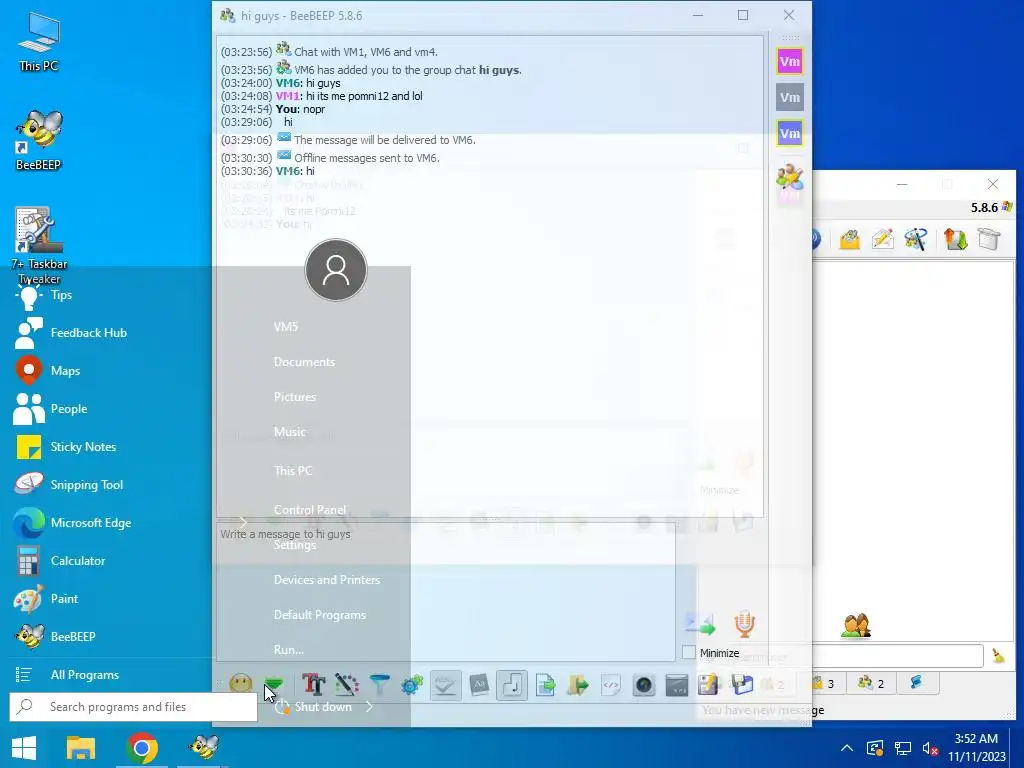This screenshot has height=768, width=1024.
Task: Click the blue double floppy disk icon
Action: [x=743, y=684]
